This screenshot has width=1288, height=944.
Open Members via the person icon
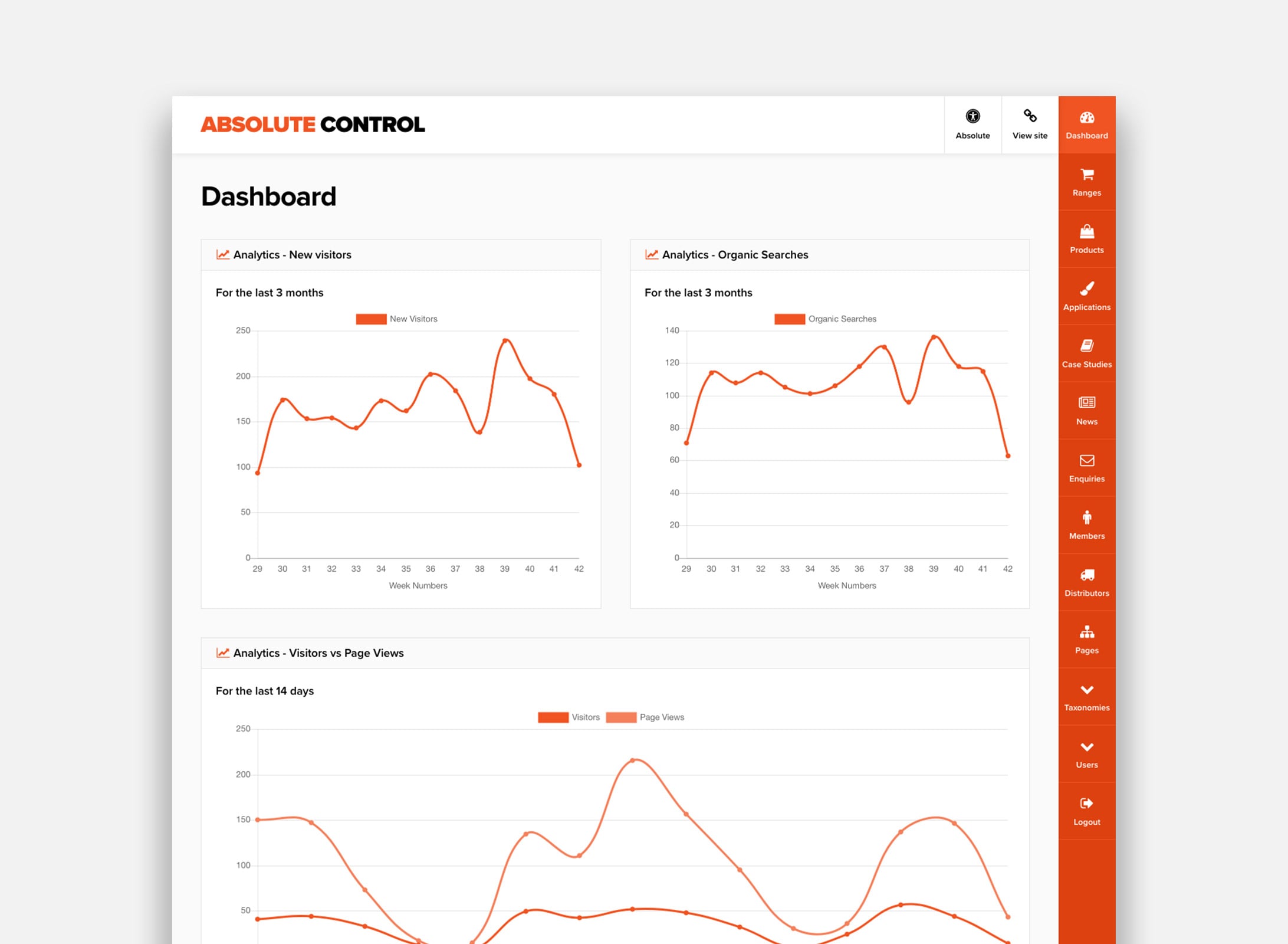pyautogui.click(x=1086, y=517)
